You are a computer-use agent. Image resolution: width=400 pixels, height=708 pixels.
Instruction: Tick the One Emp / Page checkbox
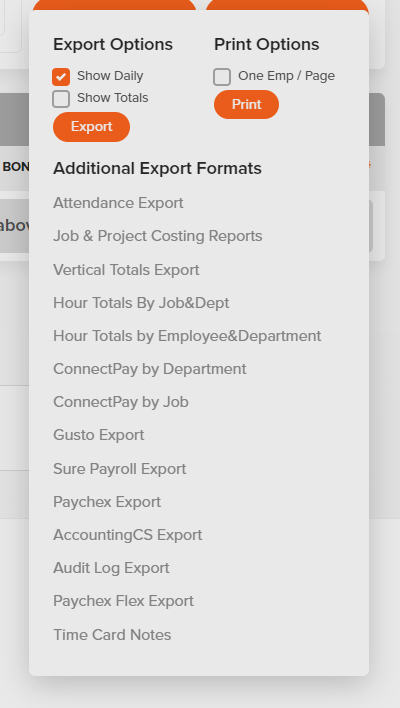222,77
